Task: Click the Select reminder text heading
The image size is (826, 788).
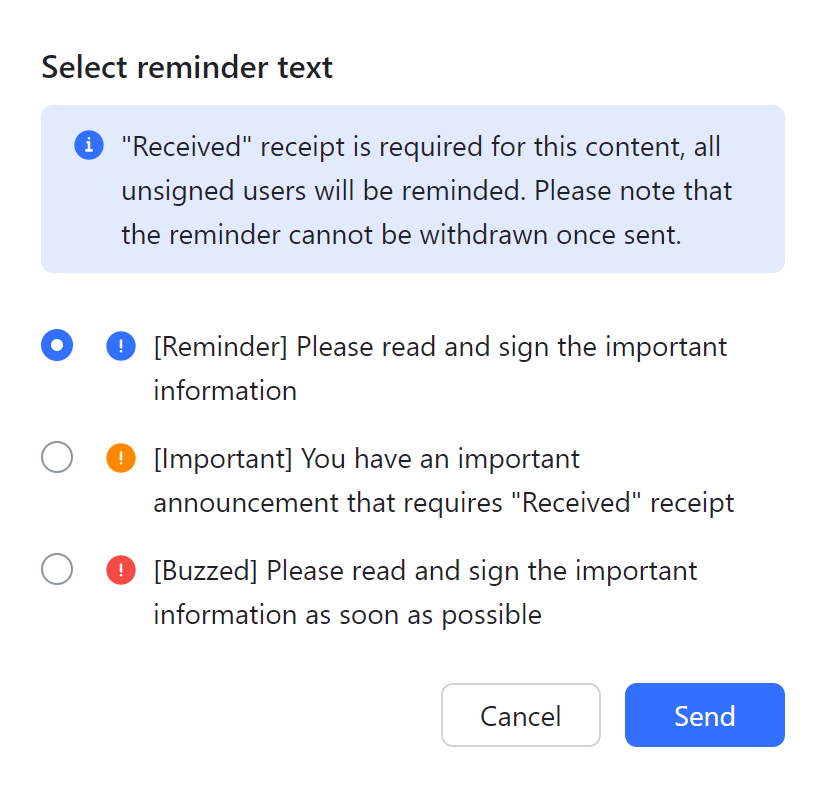Action: pos(186,67)
